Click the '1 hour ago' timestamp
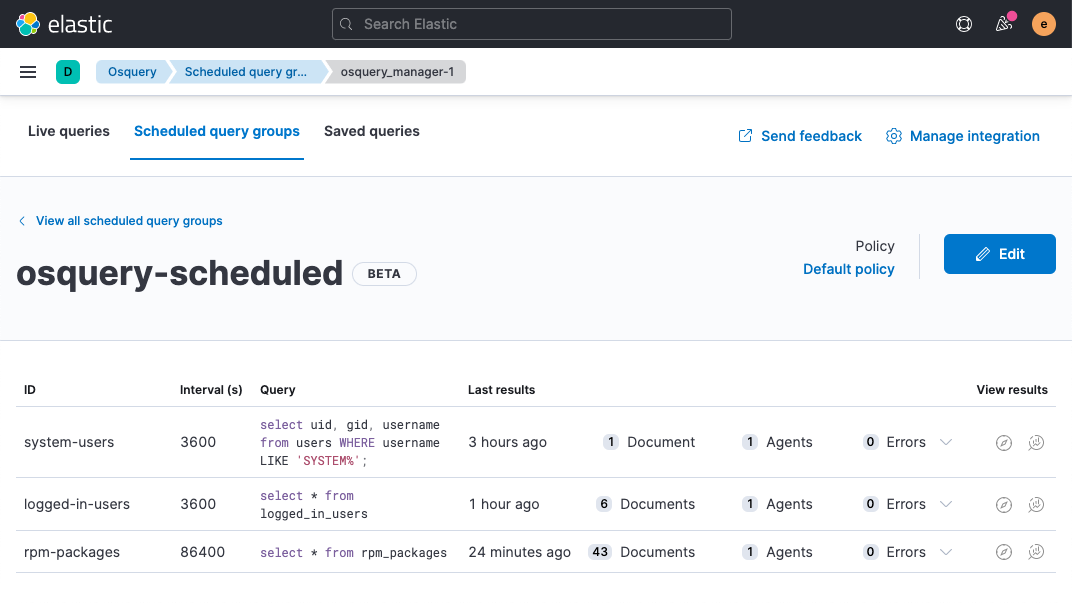Image resolution: width=1072 pixels, height=603 pixels. [504, 504]
